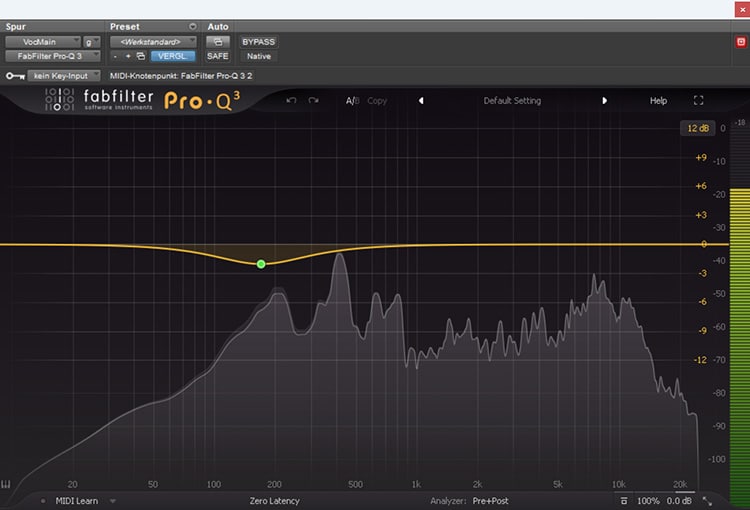The image size is (750, 510).
Task: Click the +9 gain scale label
Action: coord(701,157)
